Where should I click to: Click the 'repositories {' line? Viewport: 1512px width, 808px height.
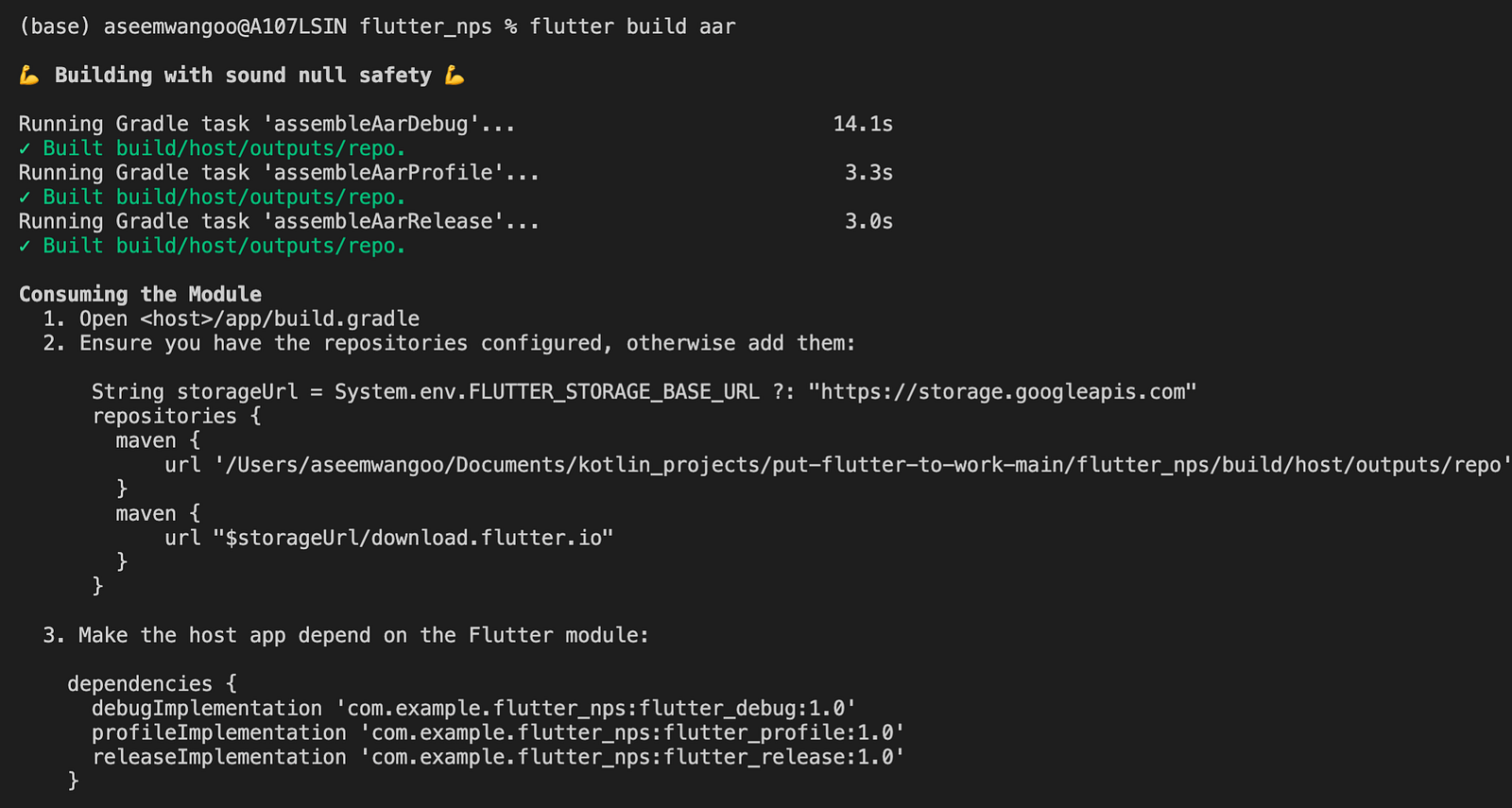(x=177, y=417)
